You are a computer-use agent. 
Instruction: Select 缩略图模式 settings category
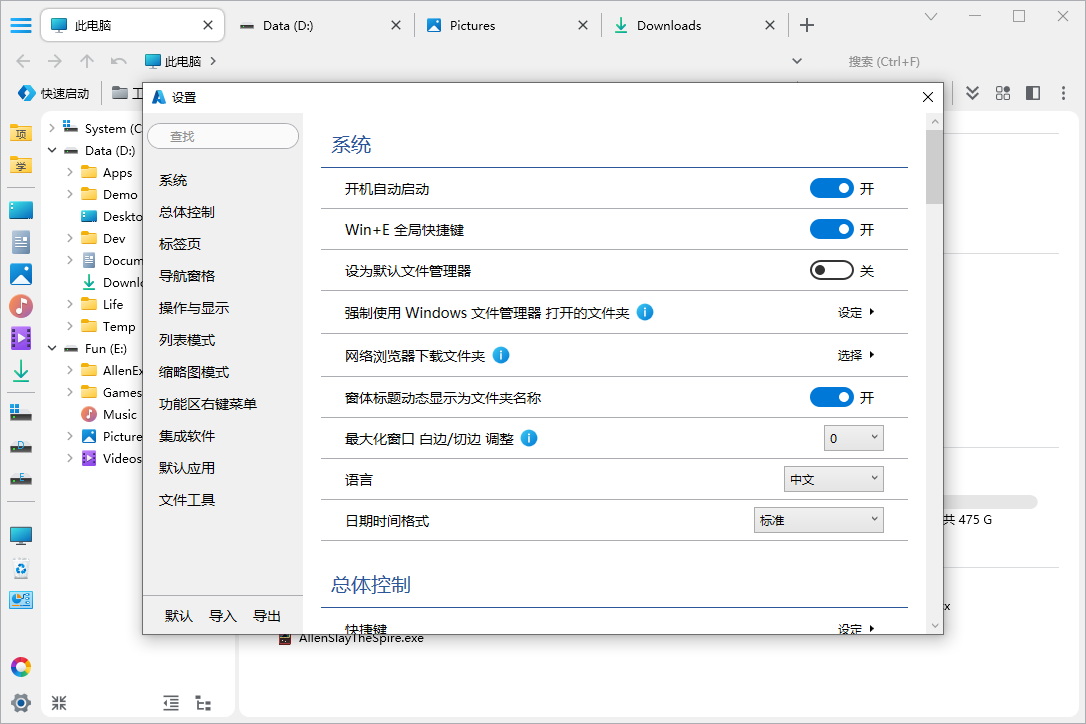pyautogui.click(x=194, y=372)
